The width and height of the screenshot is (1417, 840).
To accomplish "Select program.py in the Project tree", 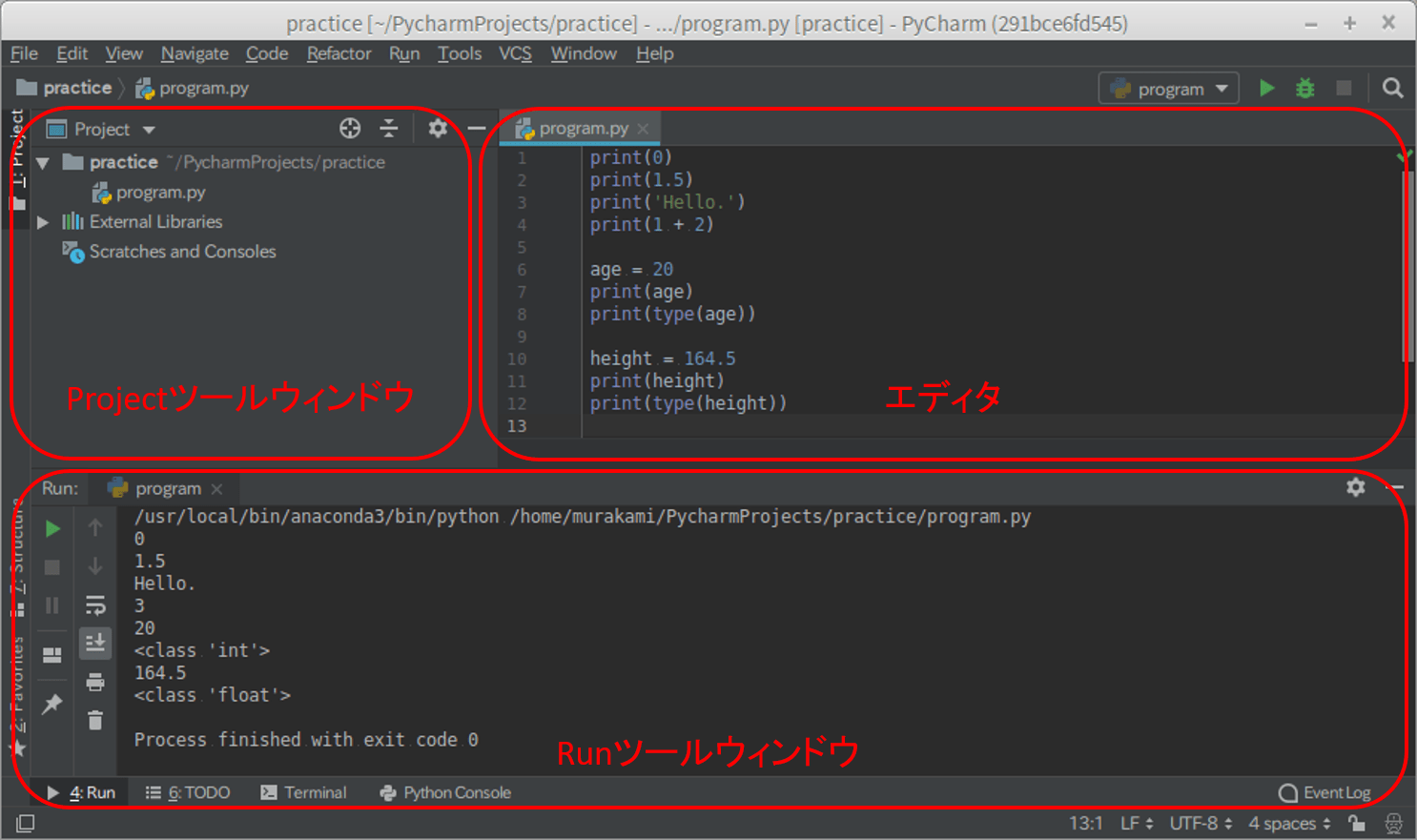I will click(x=149, y=193).
